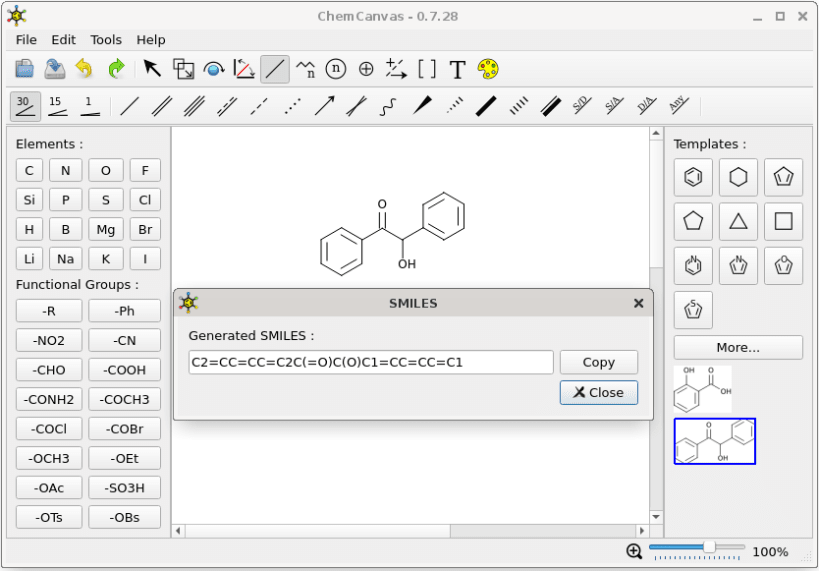Select the circled n Atom tool
Viewport: 819px width, 571px height.
(336, 69)
